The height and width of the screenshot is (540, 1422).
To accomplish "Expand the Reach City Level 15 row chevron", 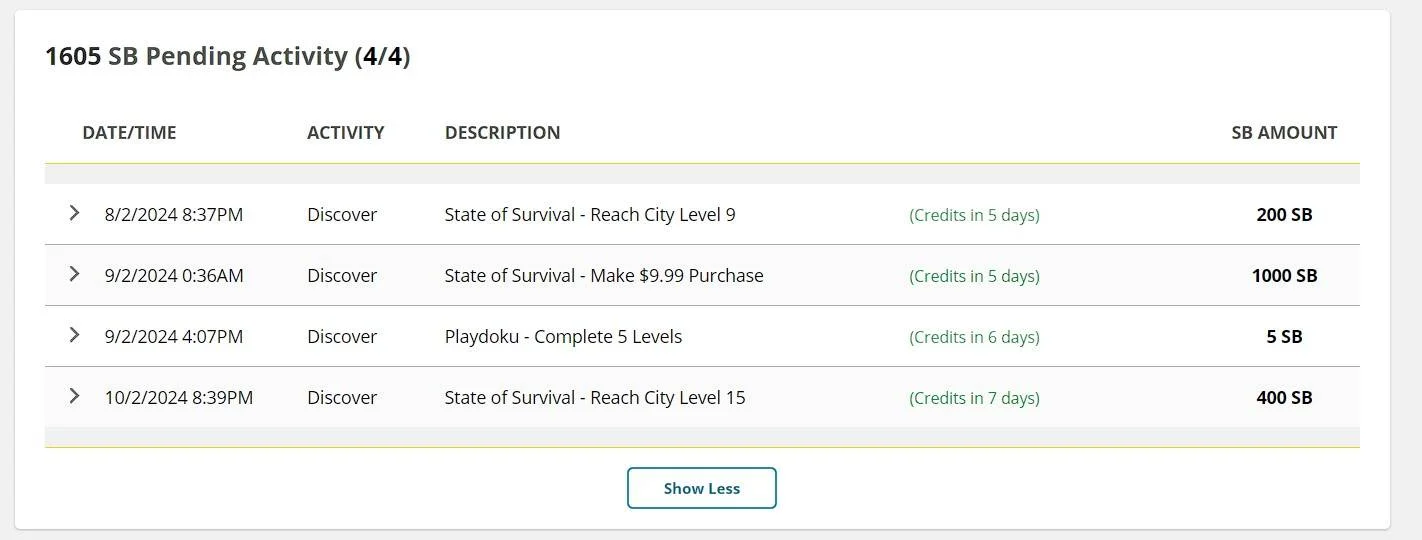I will [x=73, y=396].
